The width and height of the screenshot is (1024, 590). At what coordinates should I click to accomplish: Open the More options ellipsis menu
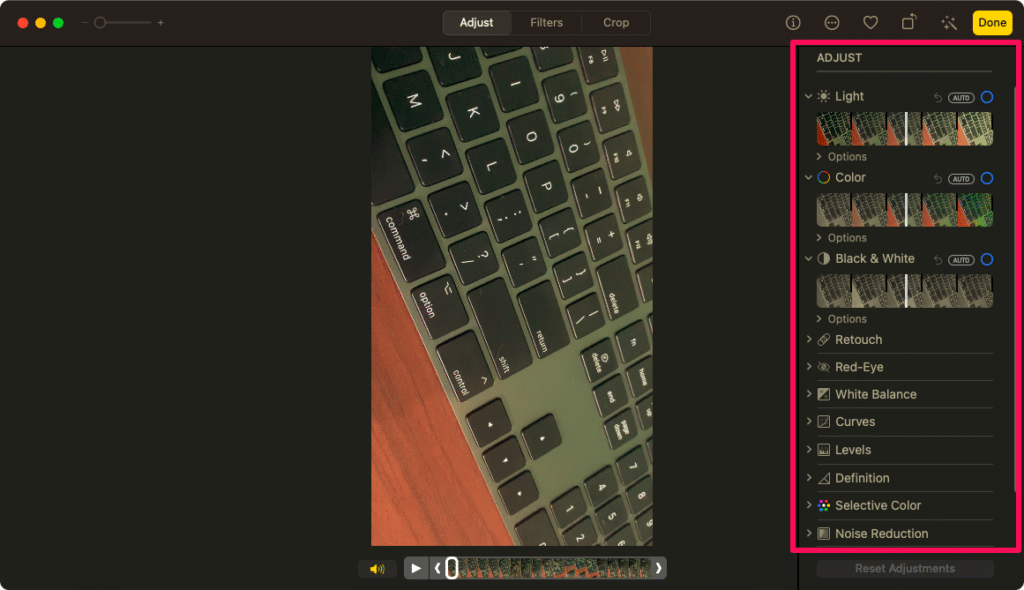click(832, 23)
